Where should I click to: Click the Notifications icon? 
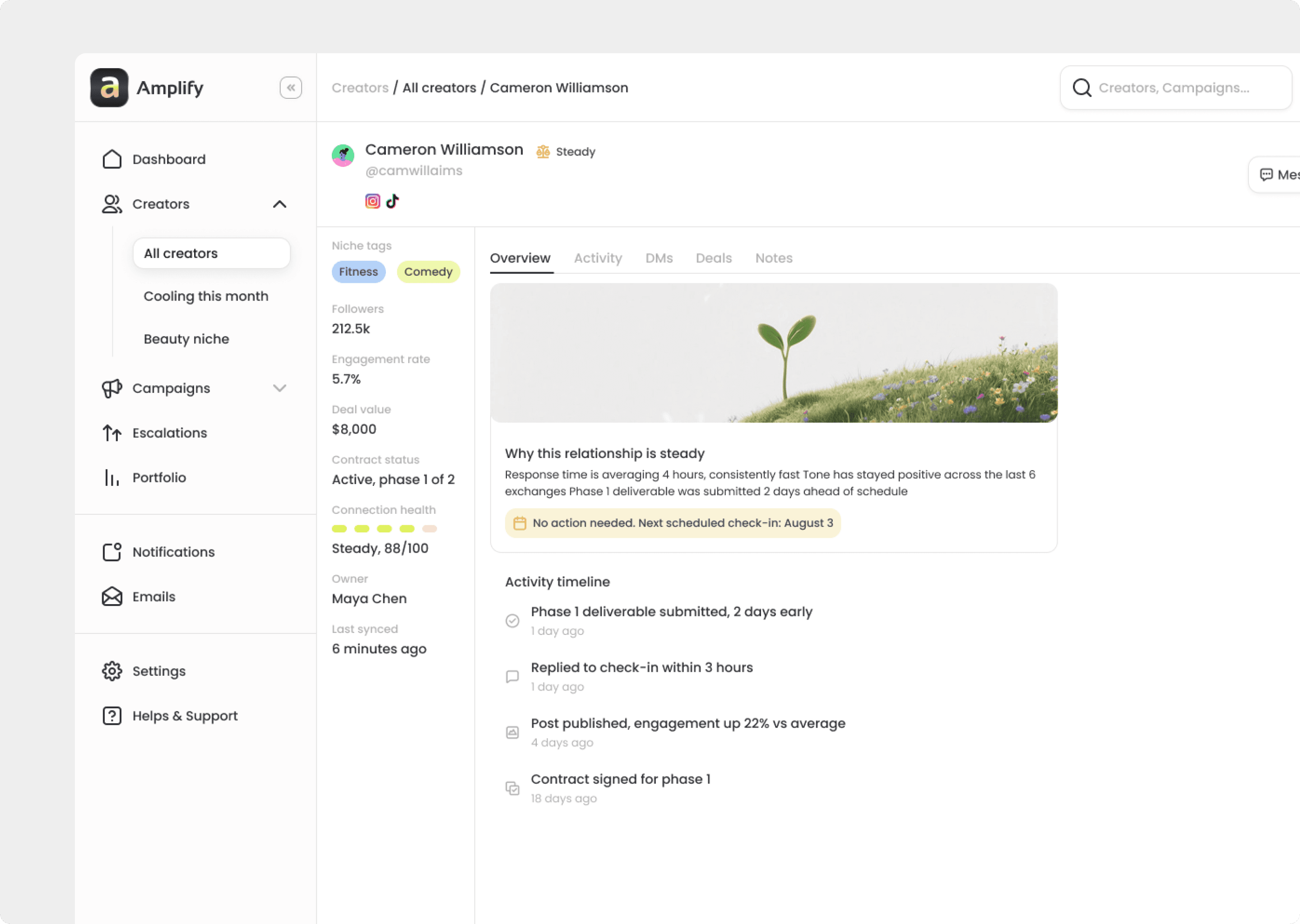(112, 552)
